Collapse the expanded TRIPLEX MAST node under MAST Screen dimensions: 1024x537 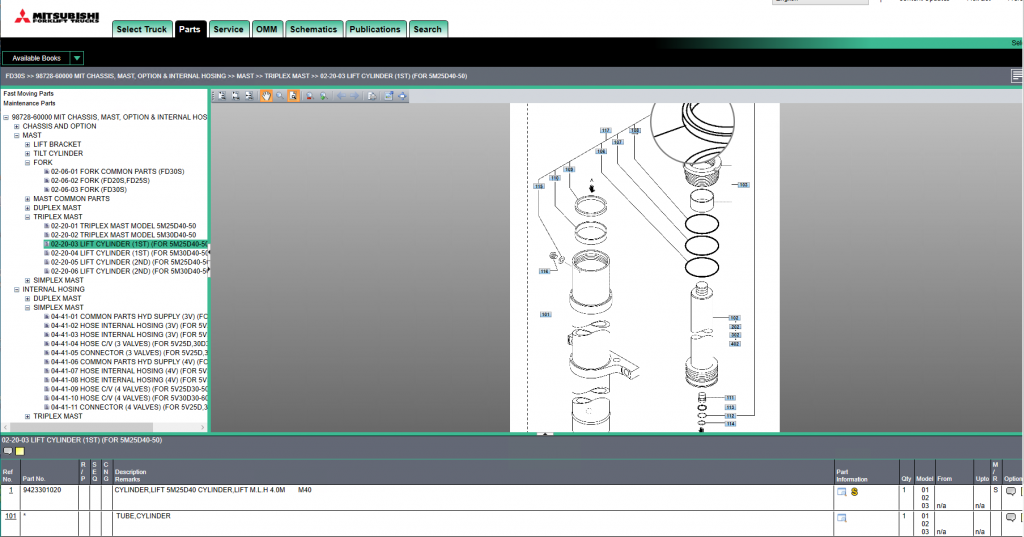pyautogui.click(x=27, y=218)
